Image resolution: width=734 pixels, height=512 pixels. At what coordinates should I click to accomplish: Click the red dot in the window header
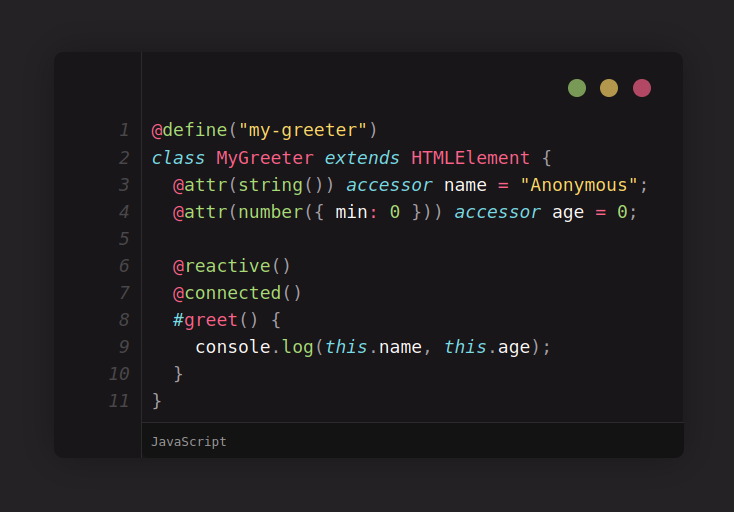642,88
